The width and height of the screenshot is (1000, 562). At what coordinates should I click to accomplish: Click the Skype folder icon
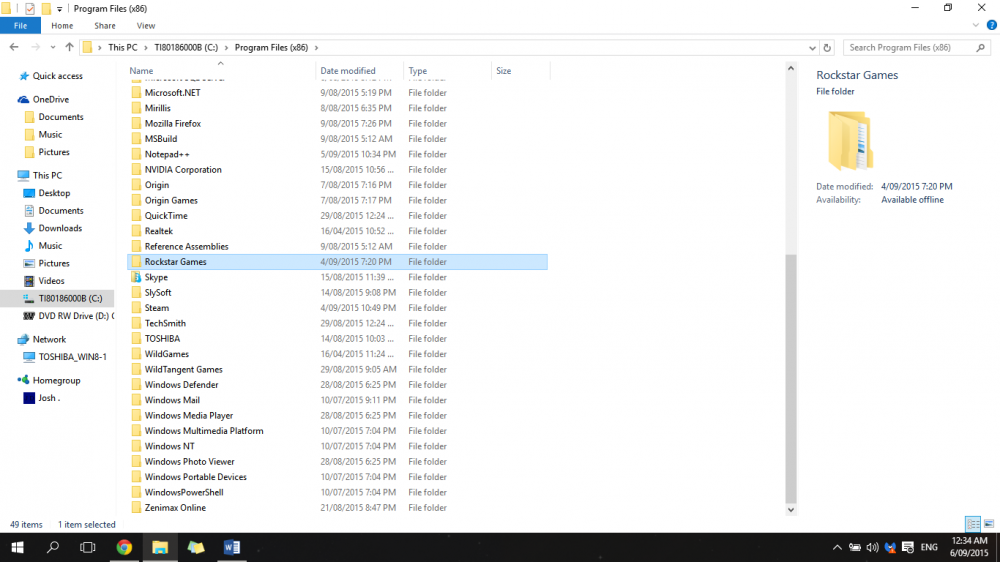click(136, 277)
